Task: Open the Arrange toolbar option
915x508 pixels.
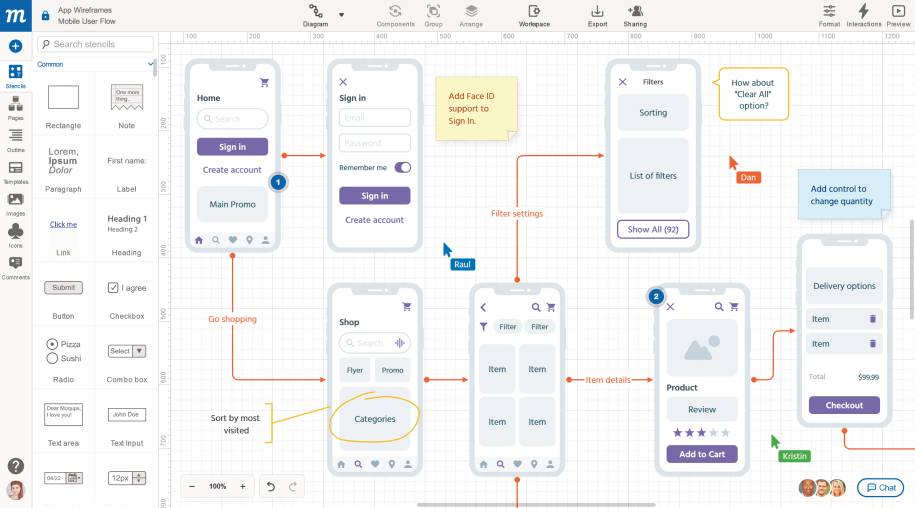Action: click(x=471, y=16)
